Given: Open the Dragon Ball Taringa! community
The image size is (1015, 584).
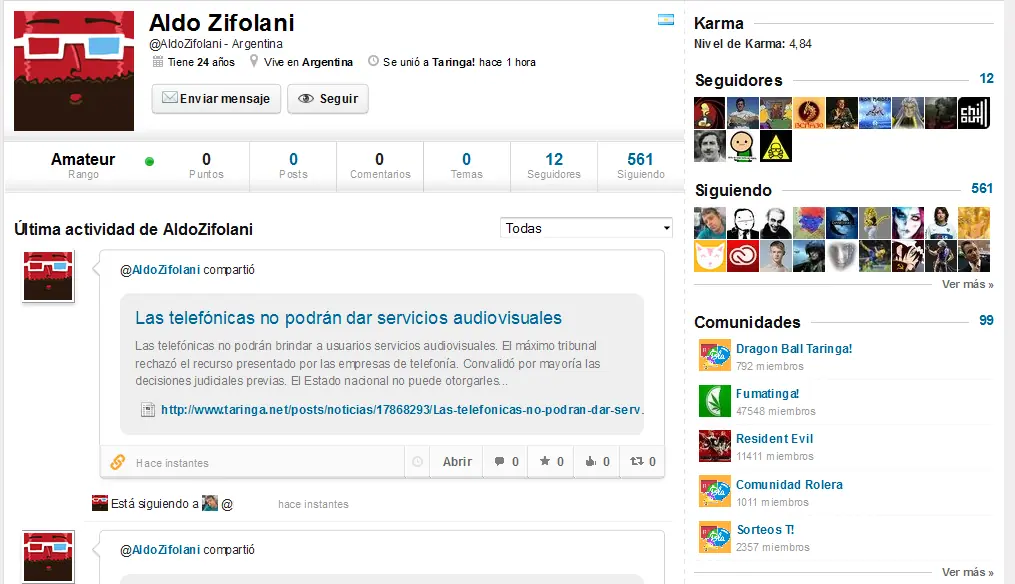Looking at the screenshot, I should coord(794,348).
